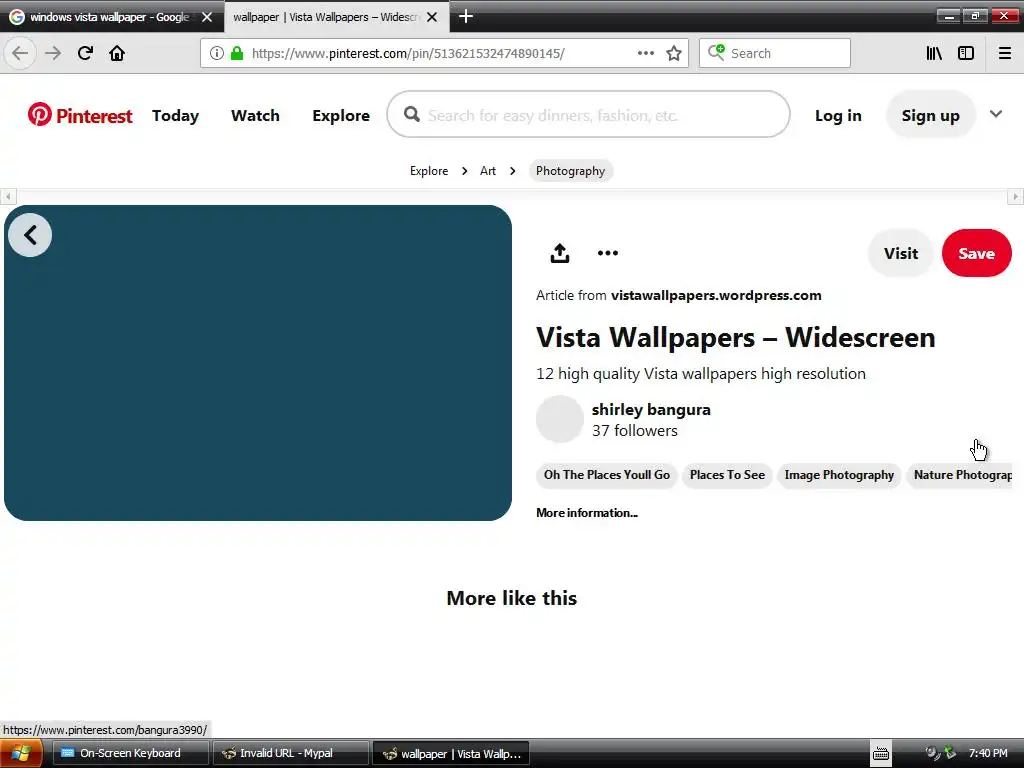The width and height of the screenshot is (1024, 768).
Task: Open the browser home page
Action: click(x=117, y=53)
